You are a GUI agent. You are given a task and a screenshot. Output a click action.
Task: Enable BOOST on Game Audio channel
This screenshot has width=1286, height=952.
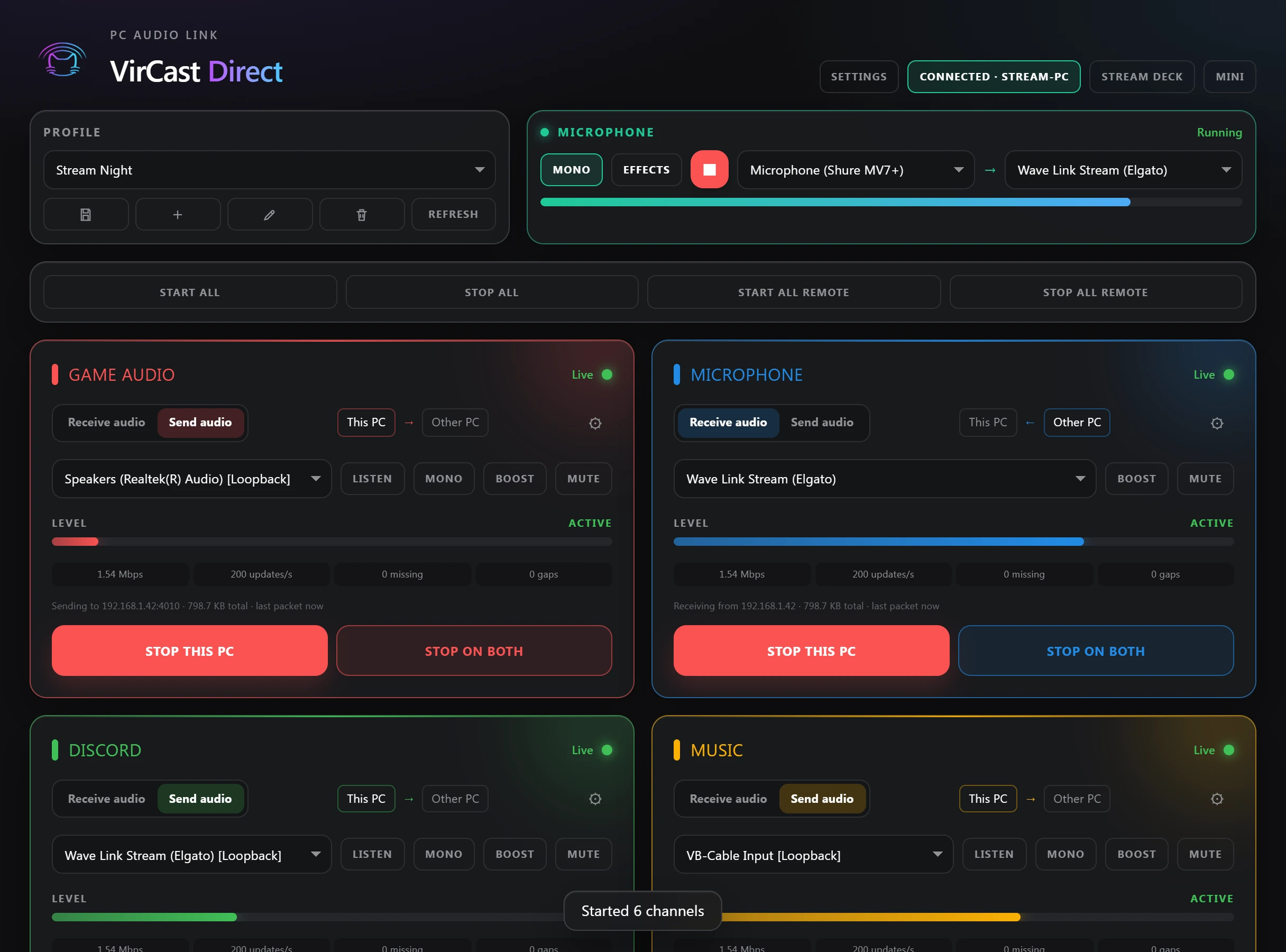[515, 478]
